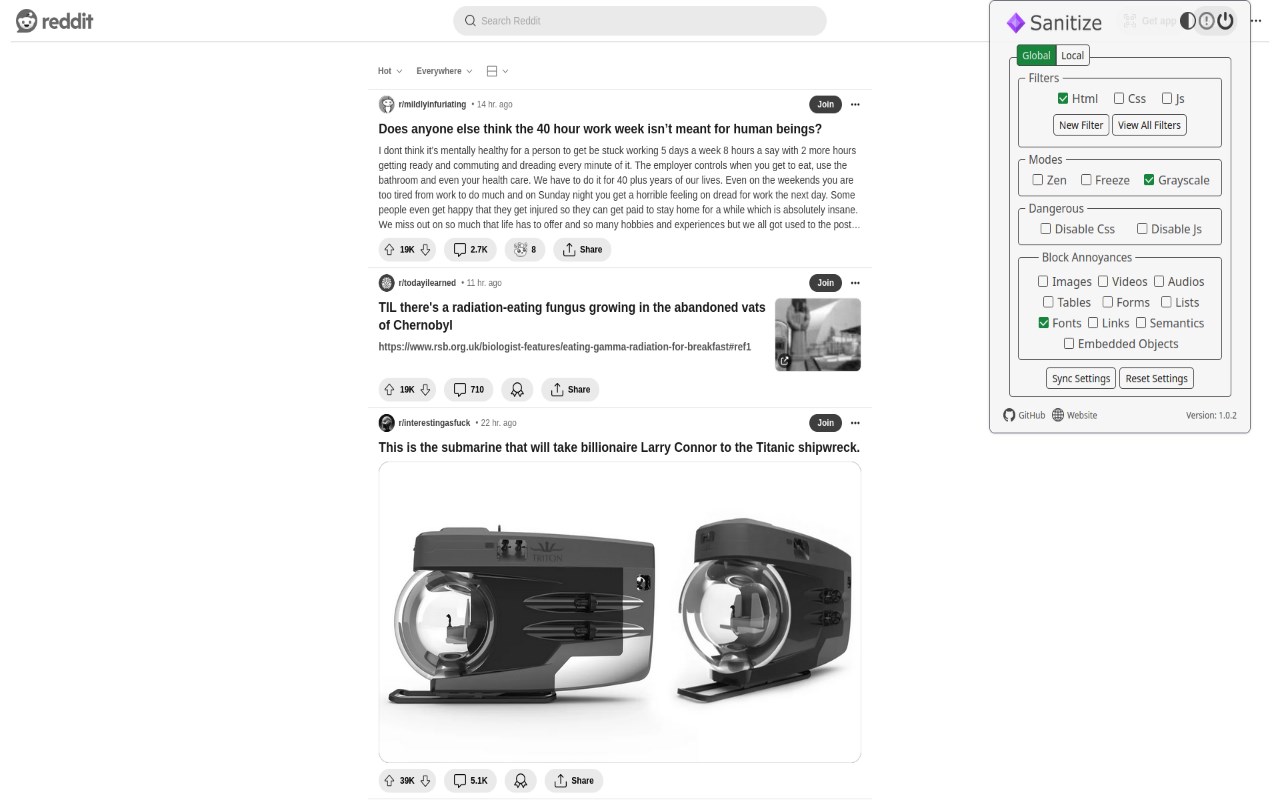Toggle the Sanitize dark/light theme icon
The image size is (1280, 800).
tap(1188, 21)
